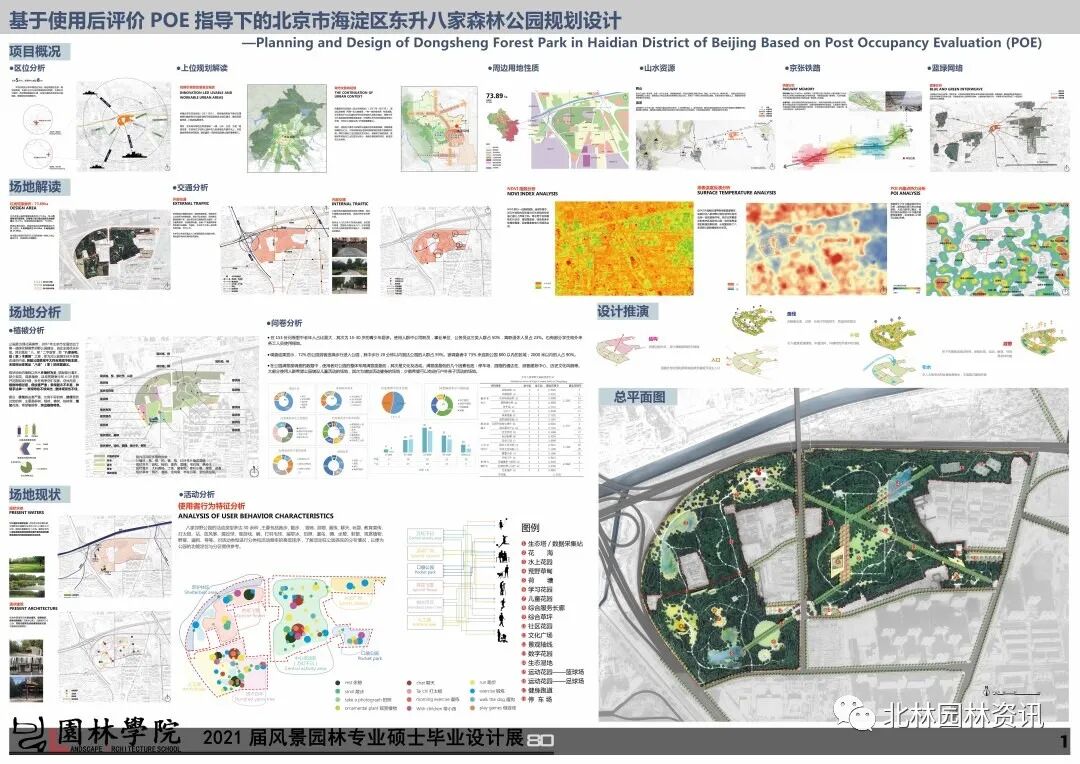Select the 上位规划解读 subsection label
The width and height of the screenshot is (1080, 764).
[202, 68]
